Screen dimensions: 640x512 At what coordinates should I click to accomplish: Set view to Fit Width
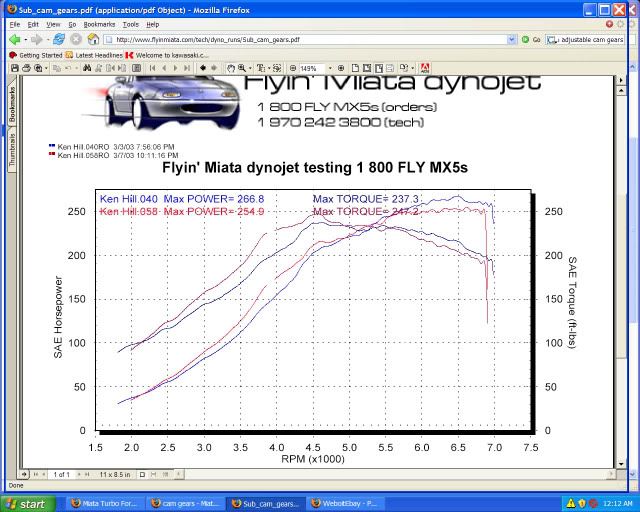378,68
